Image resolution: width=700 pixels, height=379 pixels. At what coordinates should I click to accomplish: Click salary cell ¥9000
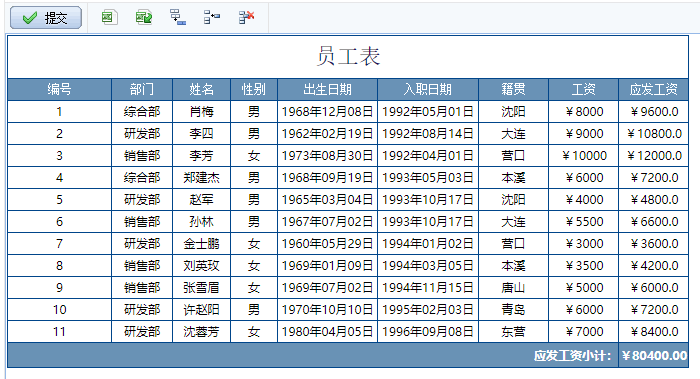click(583, 133)
